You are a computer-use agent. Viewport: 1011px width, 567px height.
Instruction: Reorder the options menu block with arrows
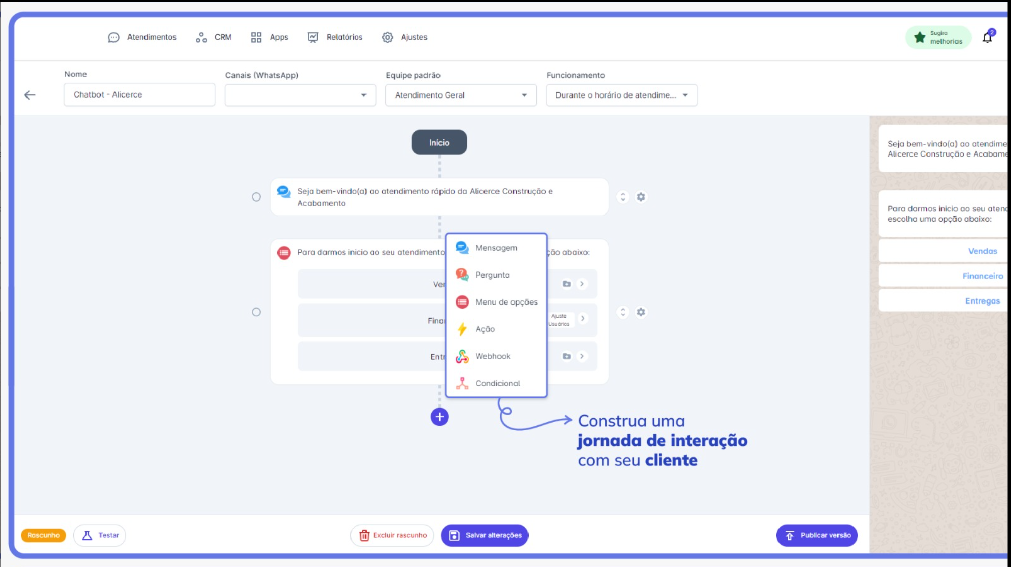[623, 312]
